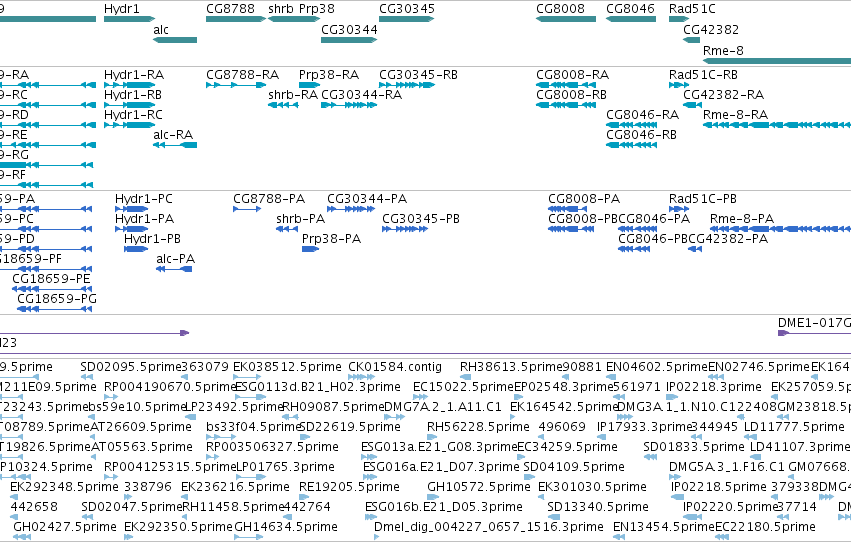The width and height of the screenshot is (851, 542).
Task: Select the Hydr1-RB transcript label
Action: tap(132, 94)
